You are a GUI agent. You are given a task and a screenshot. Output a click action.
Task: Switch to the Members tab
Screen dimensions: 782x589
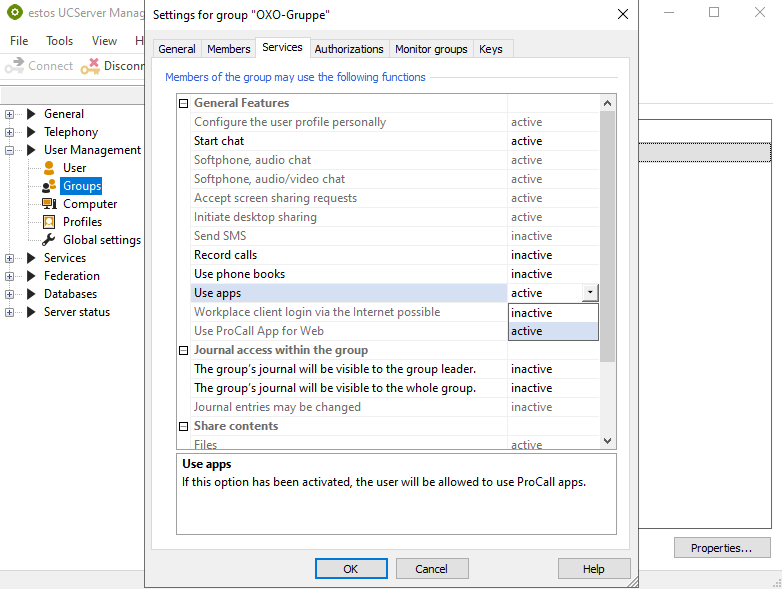[x=228, y=49]
